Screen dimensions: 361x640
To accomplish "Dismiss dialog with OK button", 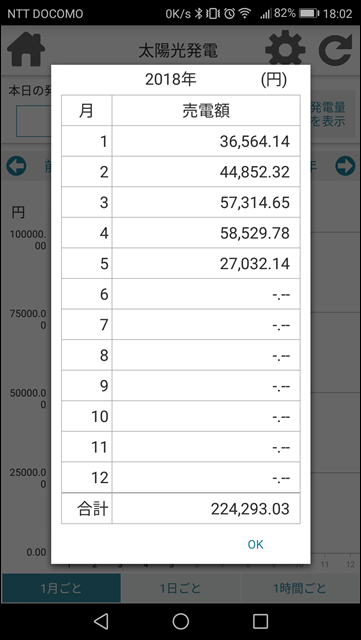I will pos(256,544).
